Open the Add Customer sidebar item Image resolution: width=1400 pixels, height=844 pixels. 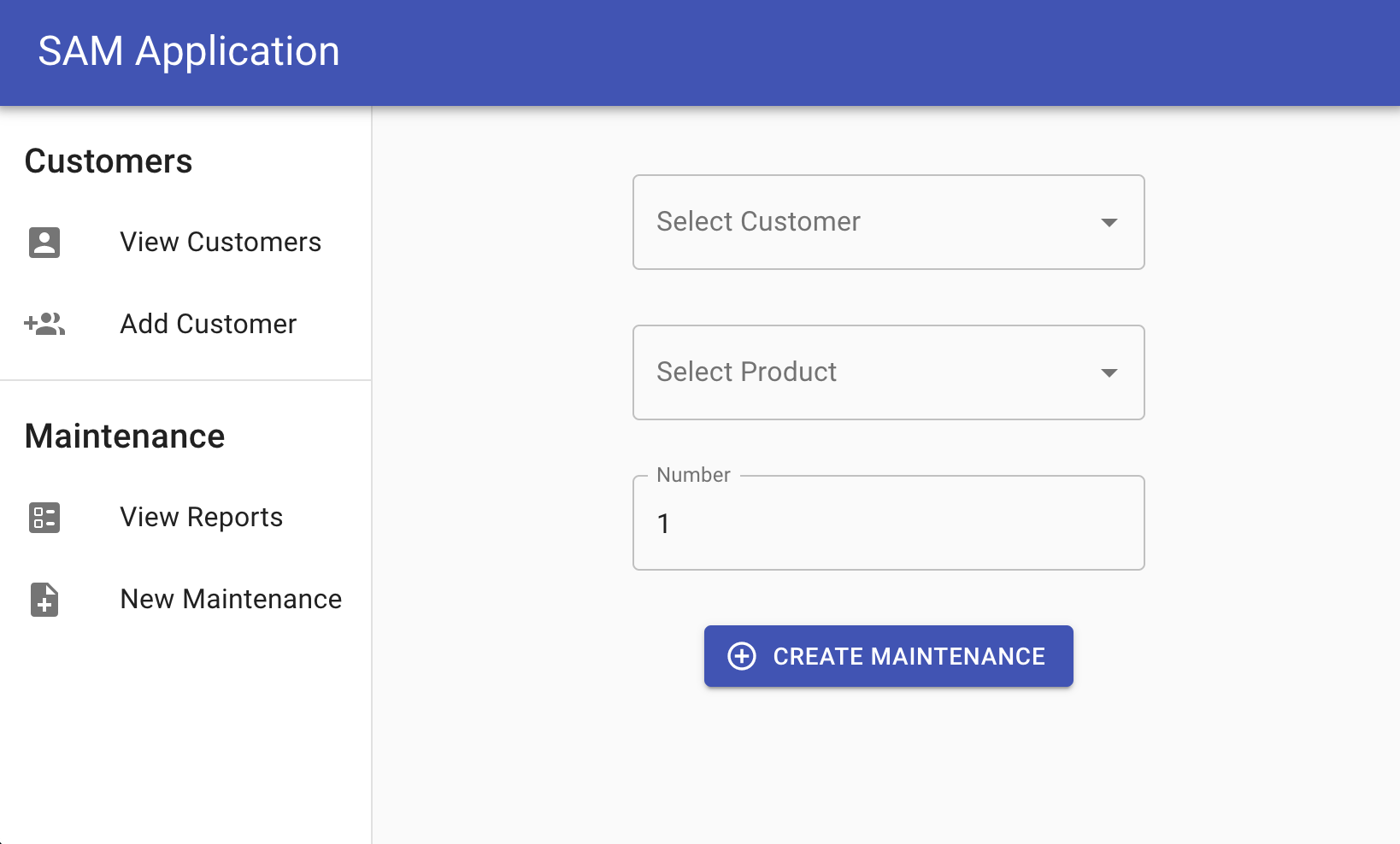(209, 325)
